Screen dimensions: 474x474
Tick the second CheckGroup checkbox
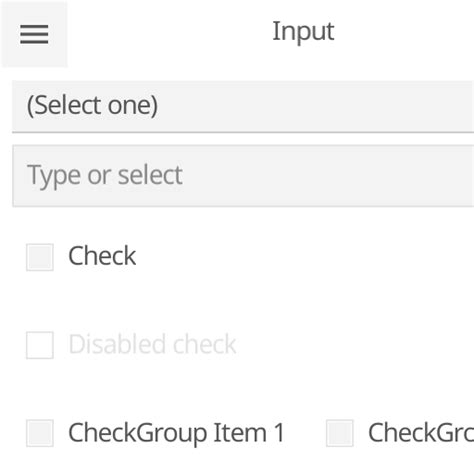point(340,433)
